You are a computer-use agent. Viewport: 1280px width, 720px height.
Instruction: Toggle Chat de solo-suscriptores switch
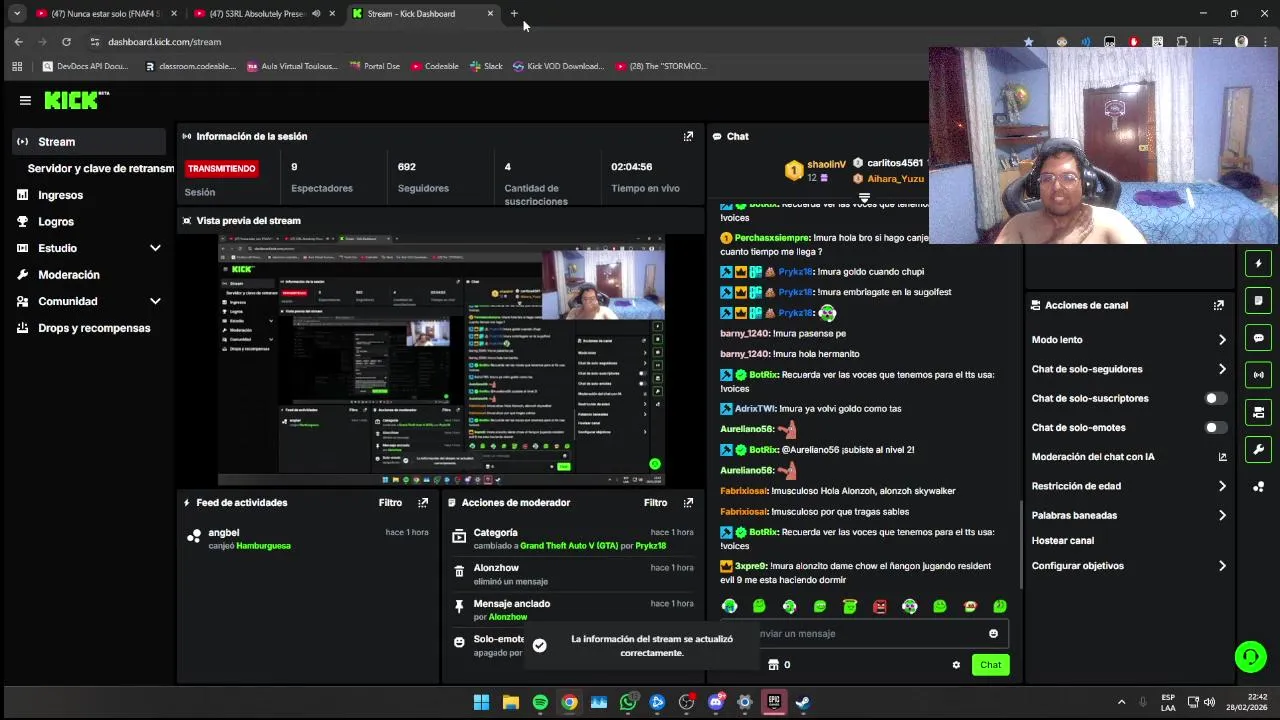tap(1215, 398)
